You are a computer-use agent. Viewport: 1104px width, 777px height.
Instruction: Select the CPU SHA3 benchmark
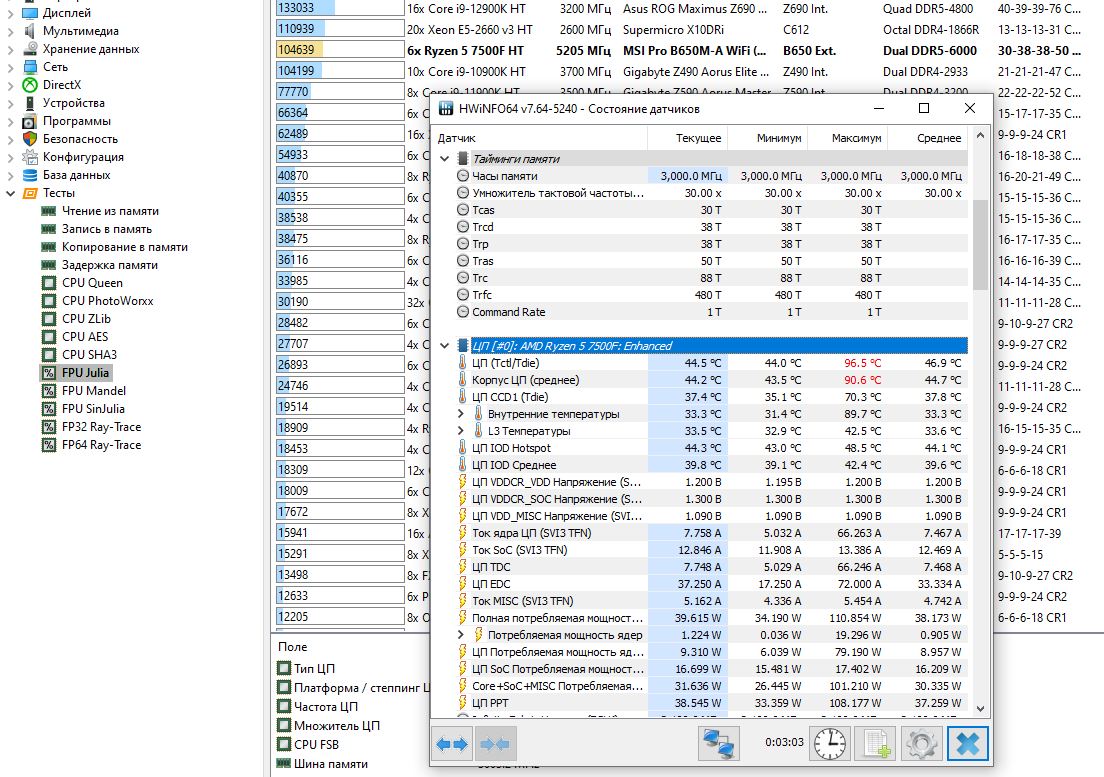(x=89, y=355)
